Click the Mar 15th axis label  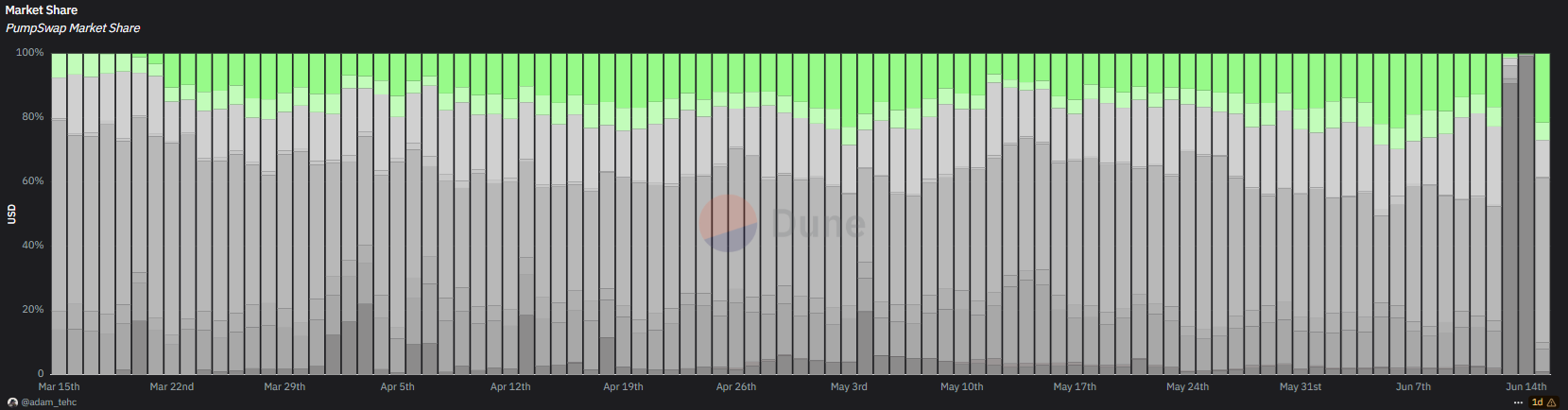[x=59, y=386]
